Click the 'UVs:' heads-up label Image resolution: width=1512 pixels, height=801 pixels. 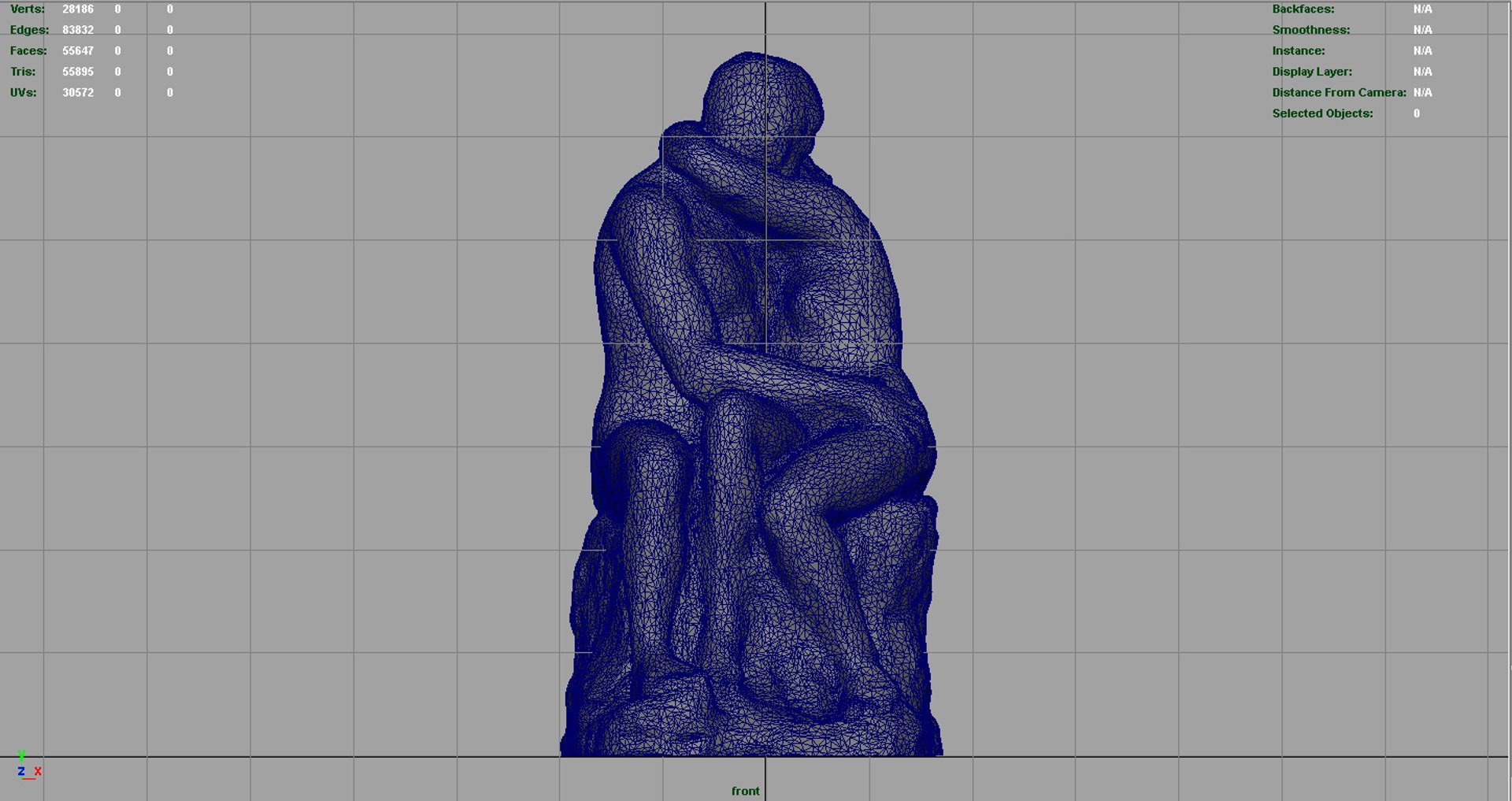[24, 92]
